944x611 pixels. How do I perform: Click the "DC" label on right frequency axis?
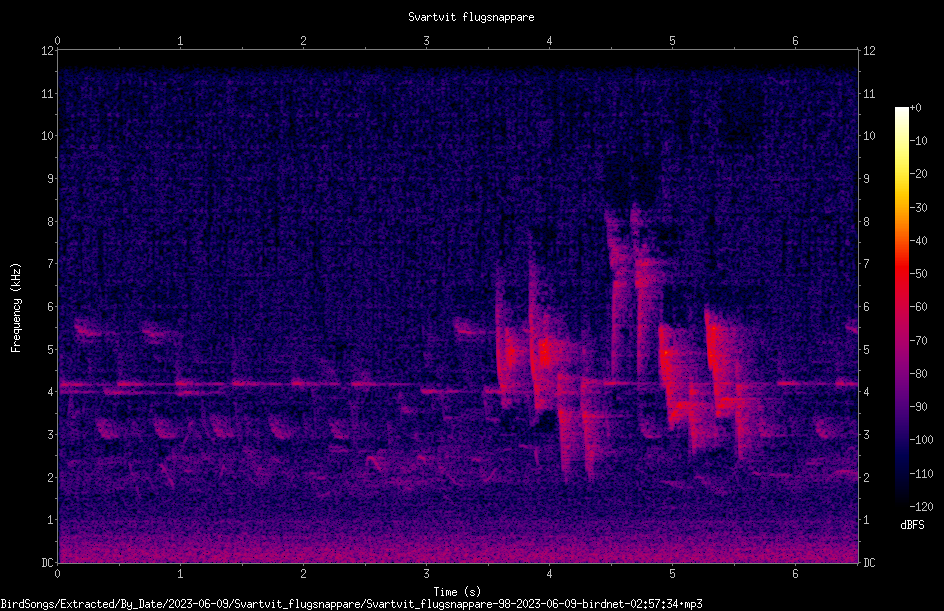click(869, 563)
